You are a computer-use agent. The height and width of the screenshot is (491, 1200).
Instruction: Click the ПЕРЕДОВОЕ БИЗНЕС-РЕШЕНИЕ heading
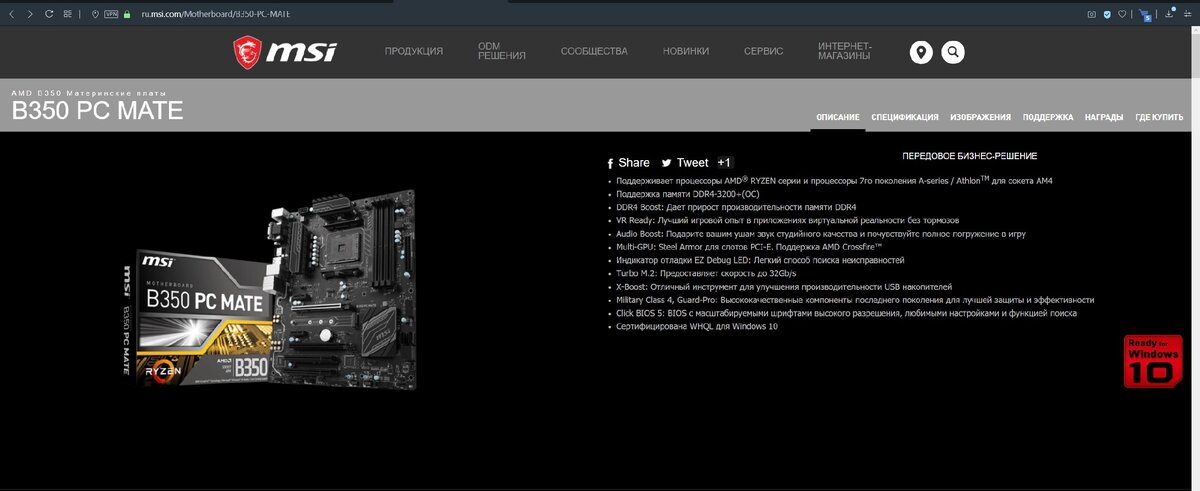tap(969, 156)
